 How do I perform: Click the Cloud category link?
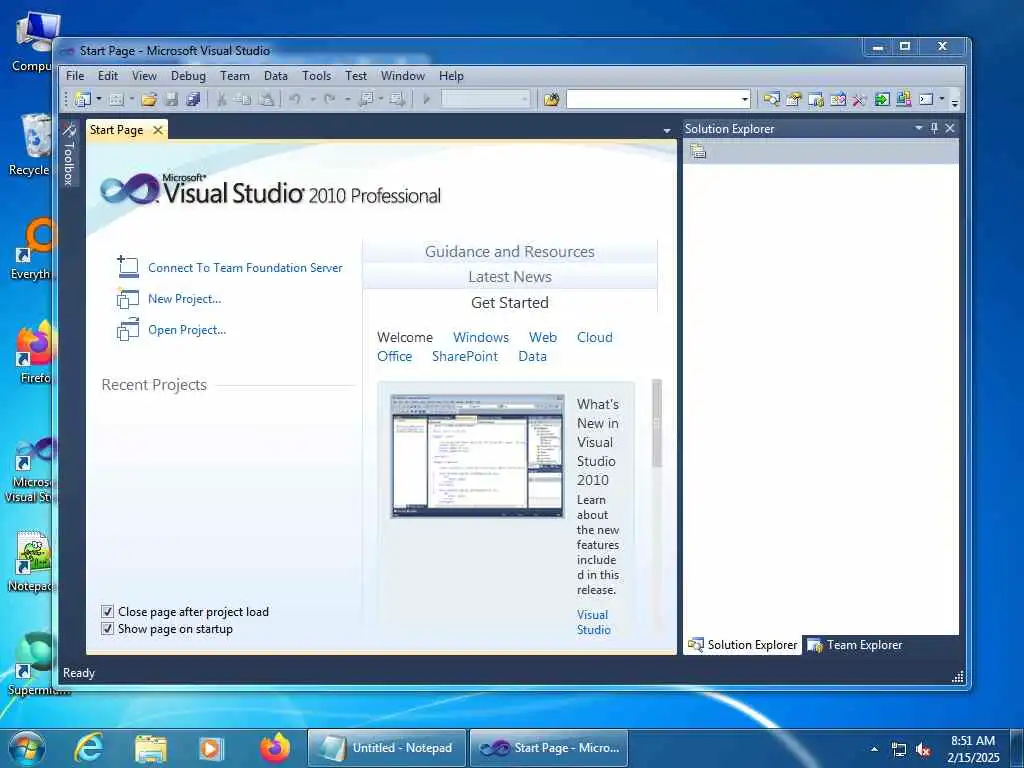click(594, 338)
